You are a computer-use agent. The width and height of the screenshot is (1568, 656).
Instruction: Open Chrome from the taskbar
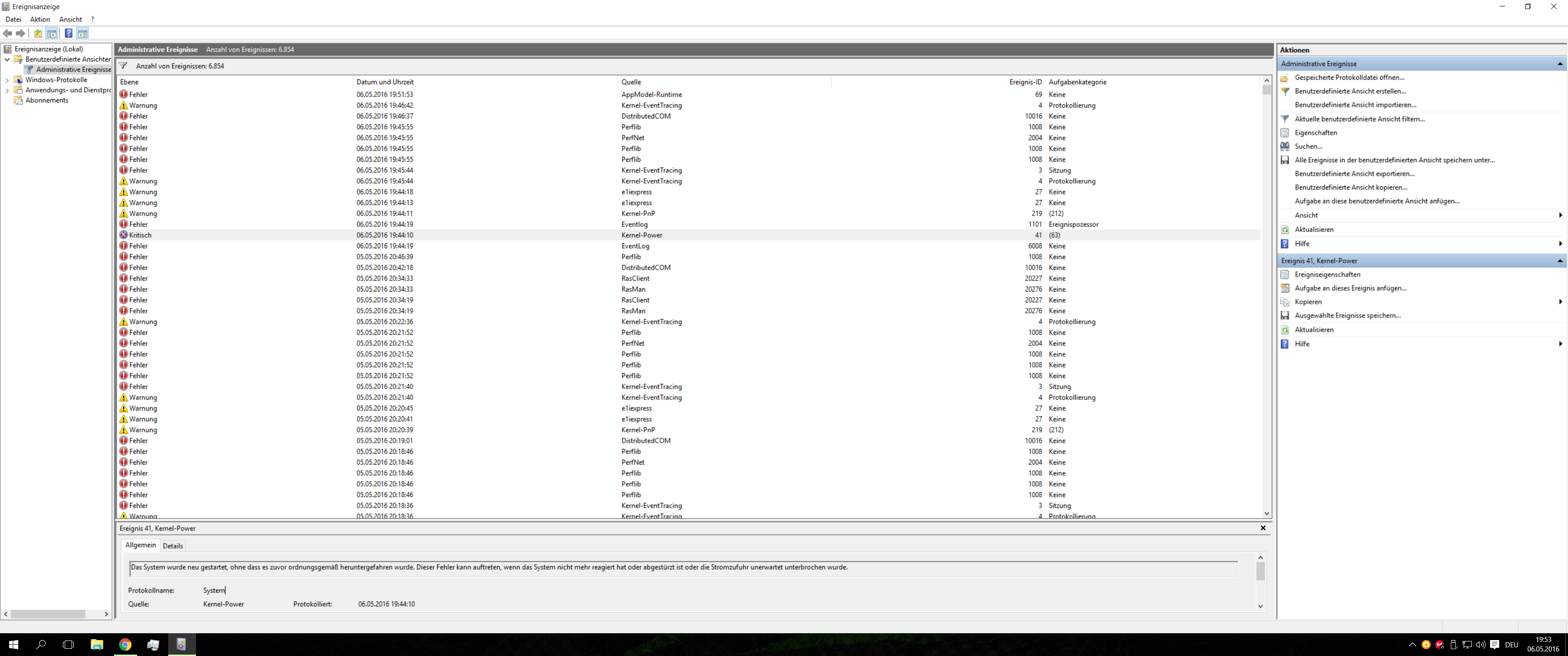click(125, 645)
